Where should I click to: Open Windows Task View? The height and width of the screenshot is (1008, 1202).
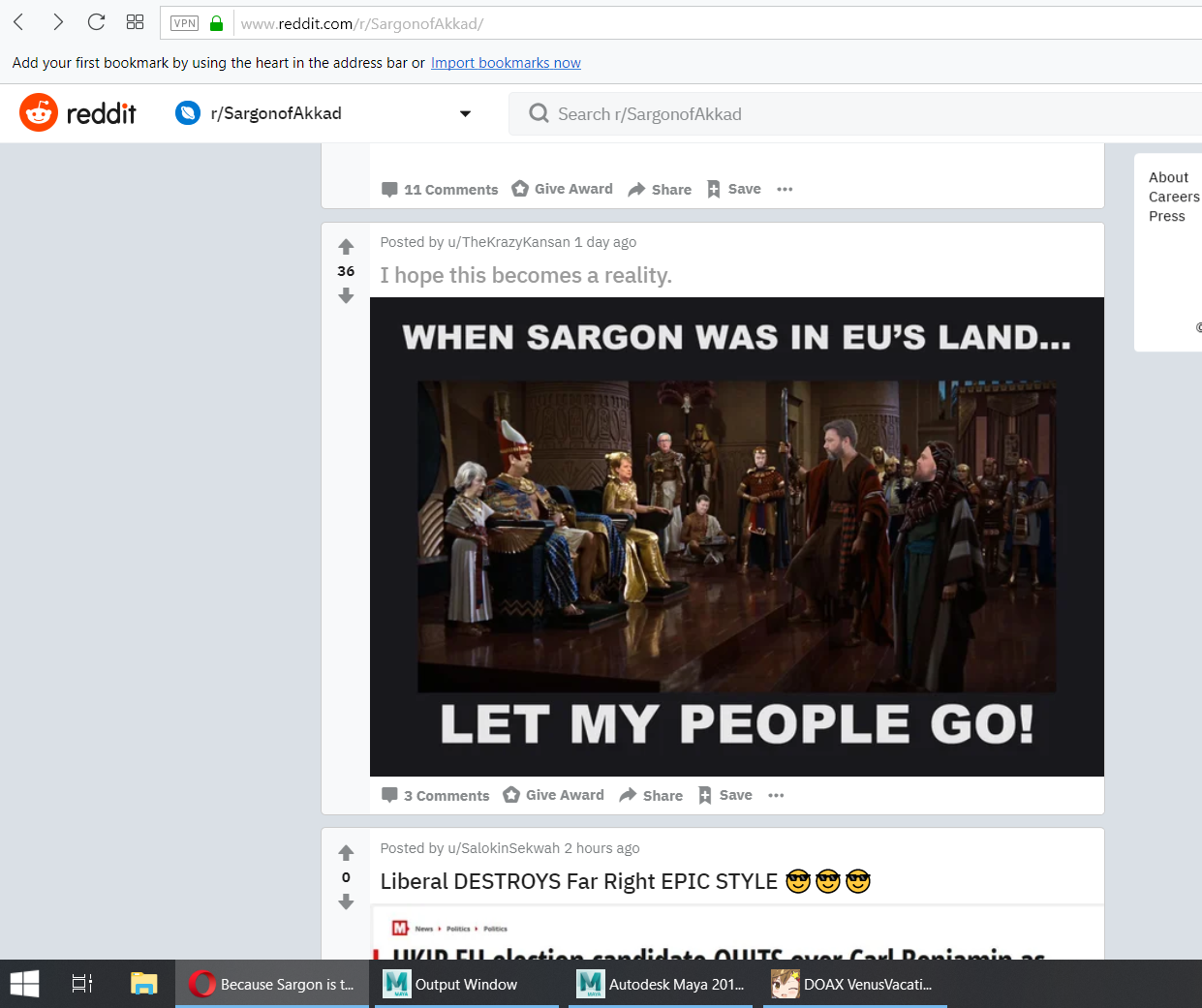[82, 984]
